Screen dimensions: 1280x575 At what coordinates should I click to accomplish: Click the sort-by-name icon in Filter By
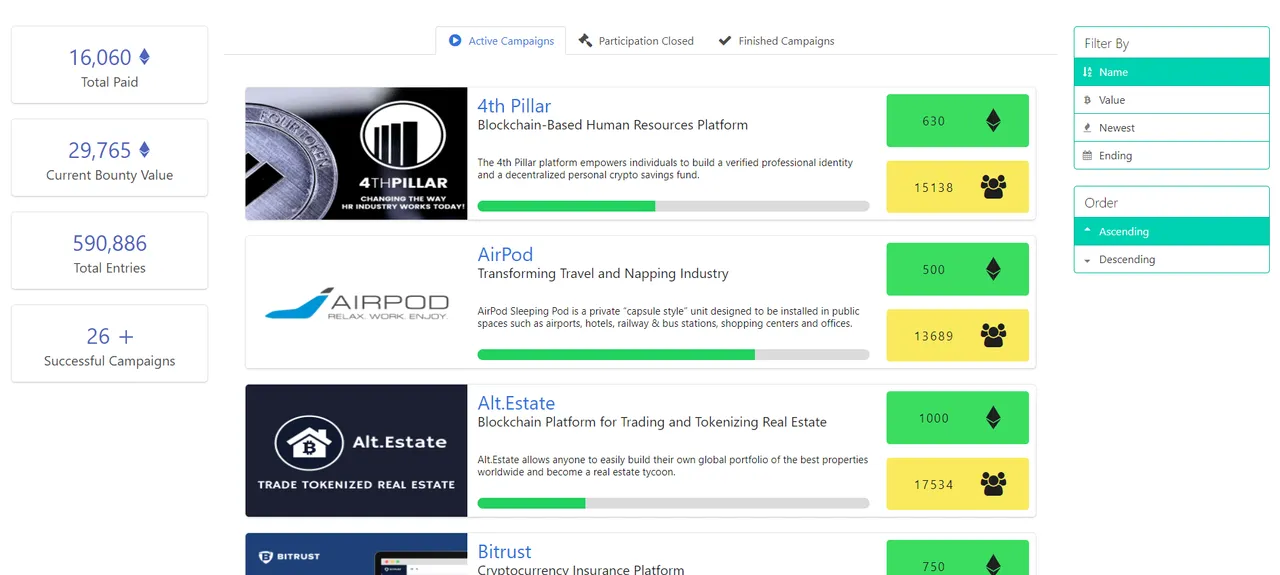pyautogui.click(x=1088, y=72)
